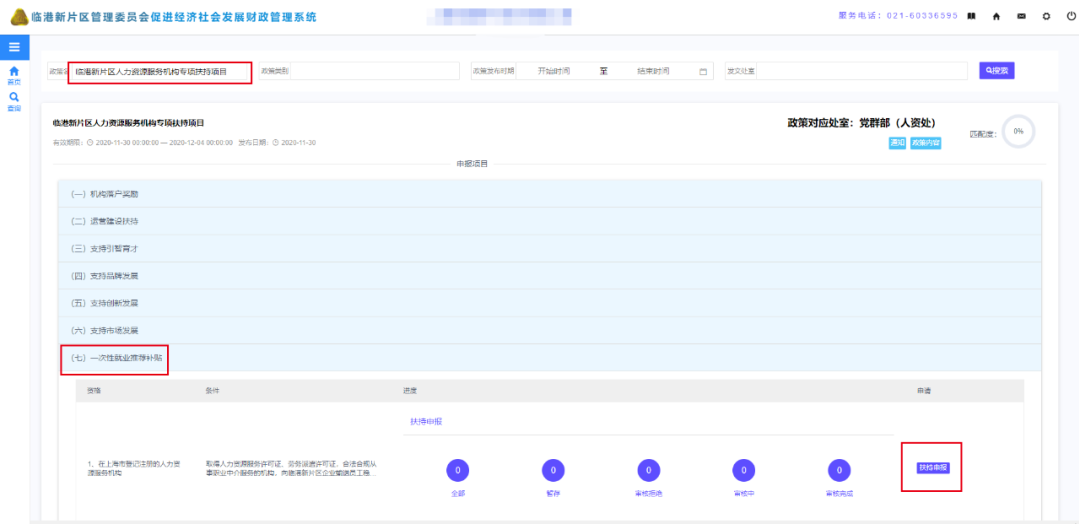
Task: Focus the 政策类别 input field
Action: pyautogui.click(x=374, y=71)
